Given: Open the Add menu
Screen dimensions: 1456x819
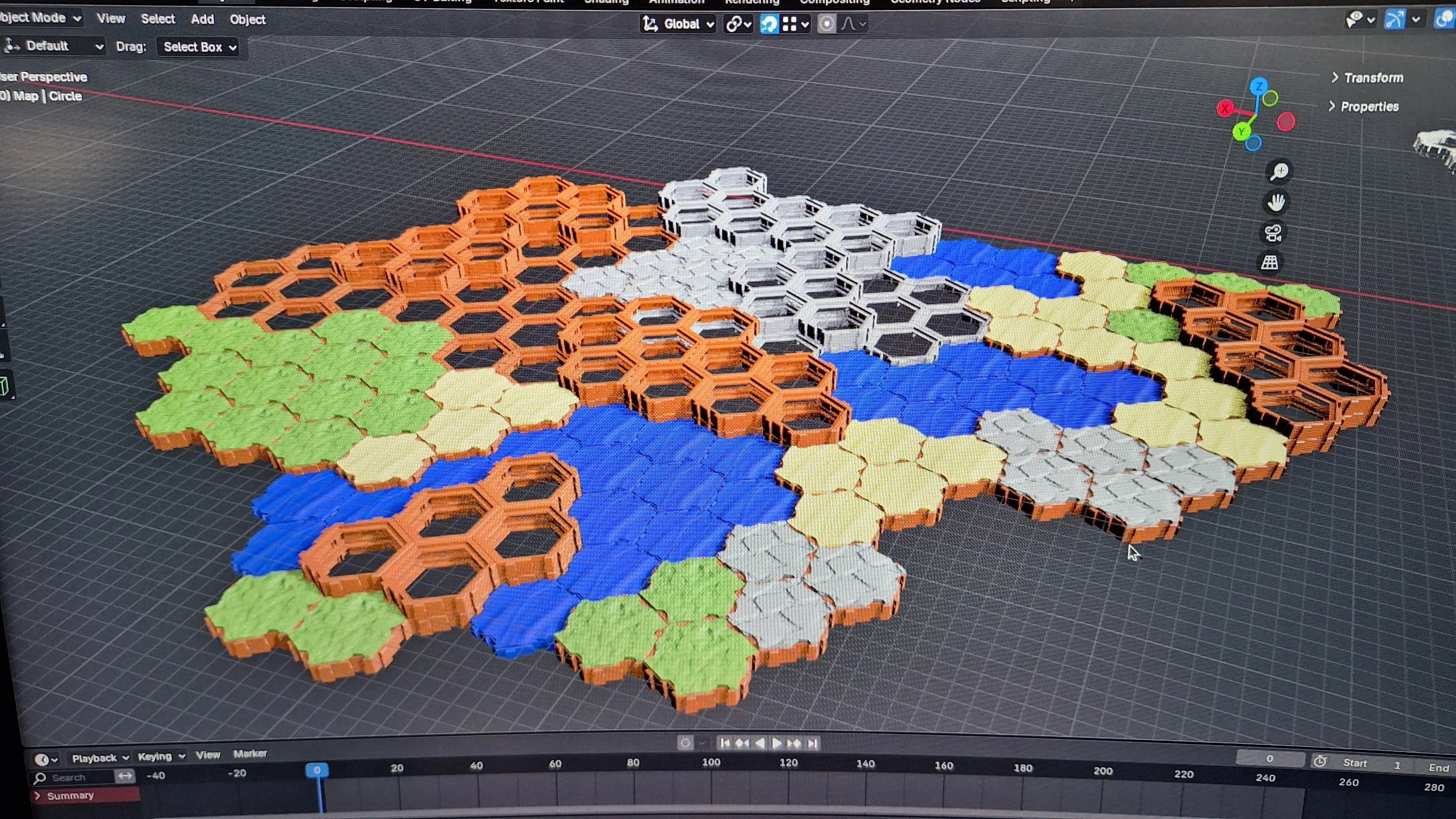Looking at the screenshot, I should (202, 19).
